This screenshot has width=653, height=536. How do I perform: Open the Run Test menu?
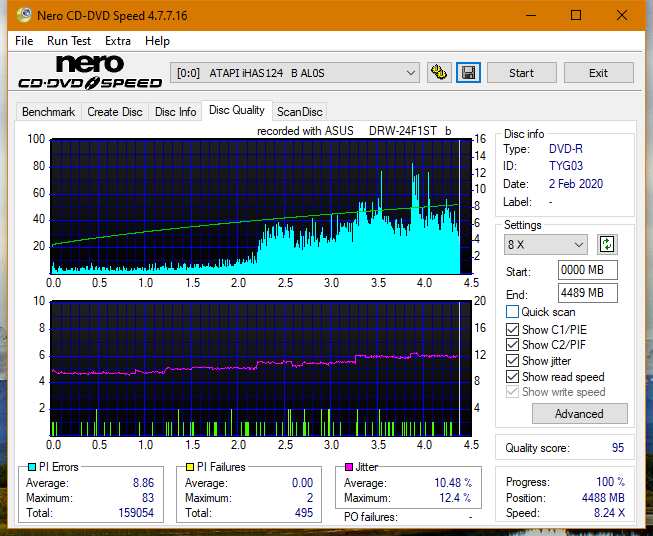coord(69,41)
